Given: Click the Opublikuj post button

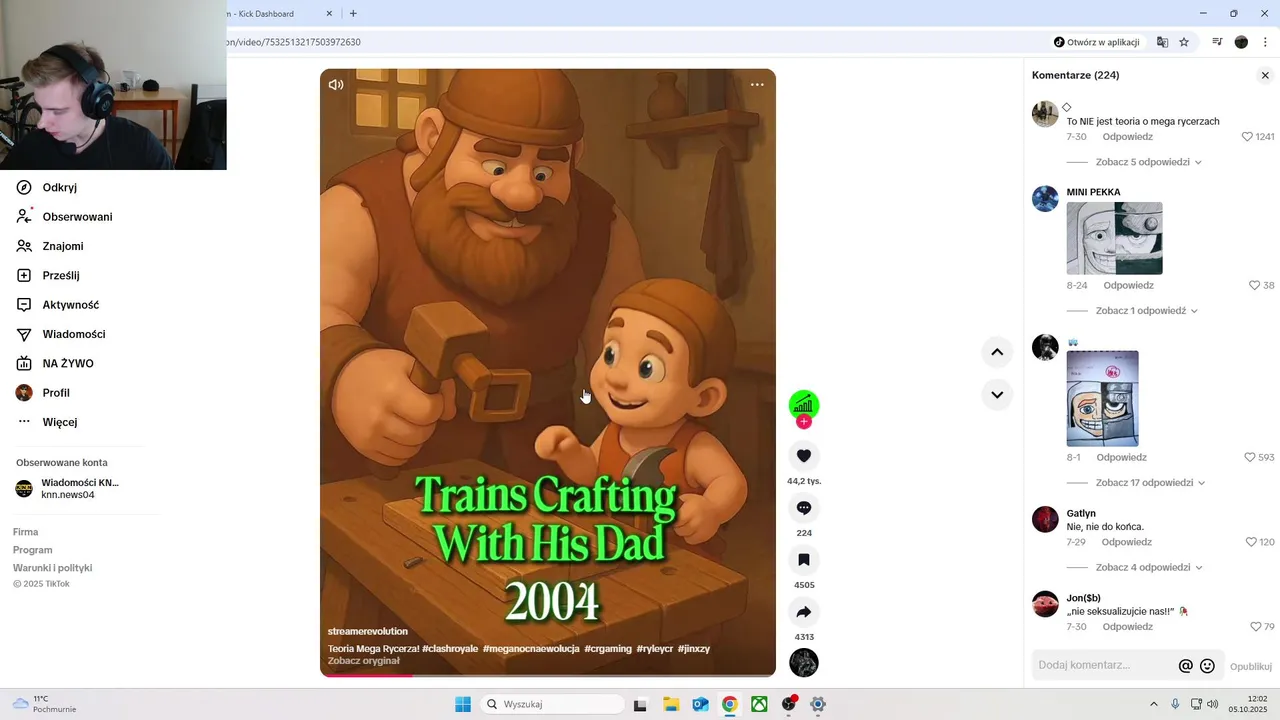Looking at the screenshot, I should click(1250, 666).
